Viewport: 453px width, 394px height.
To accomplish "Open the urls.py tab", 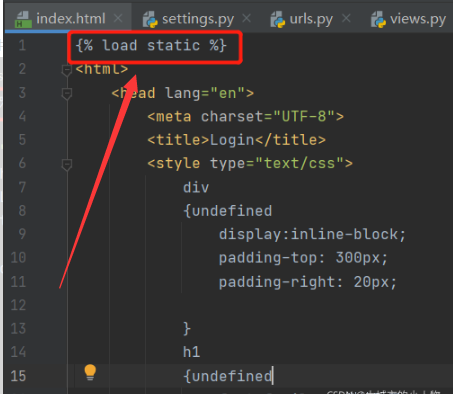I will [x=311, y=19].
